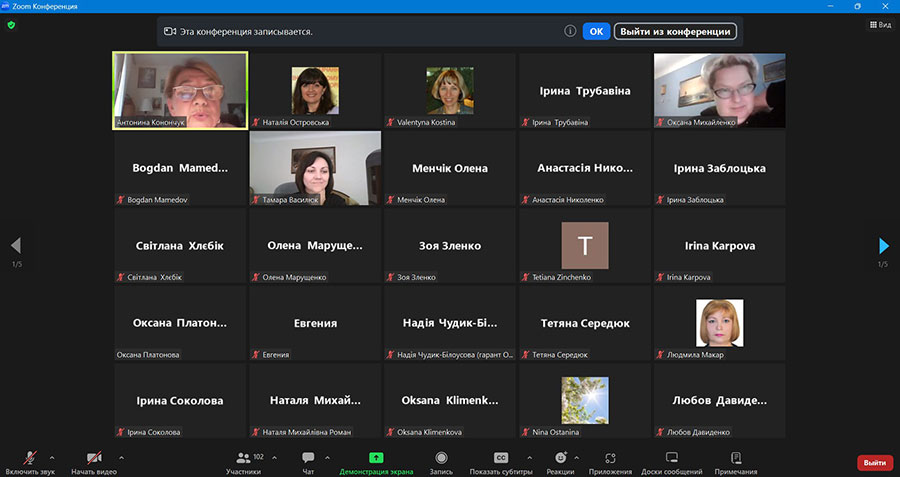This screenshot has height=477, width=900.
Task: Click the Запись record icon
Action: (x=441, y=458)
